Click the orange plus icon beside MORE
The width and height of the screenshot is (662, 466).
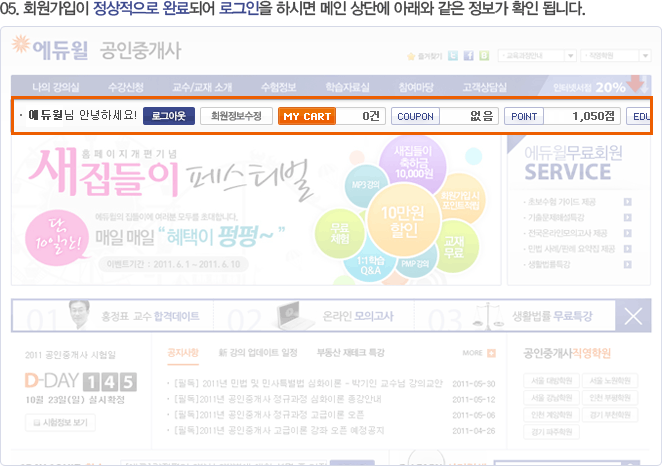491,353
